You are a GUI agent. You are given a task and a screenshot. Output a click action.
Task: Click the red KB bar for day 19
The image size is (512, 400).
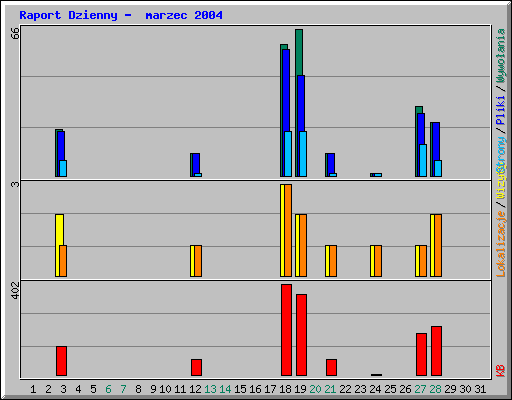click(301, 335)
